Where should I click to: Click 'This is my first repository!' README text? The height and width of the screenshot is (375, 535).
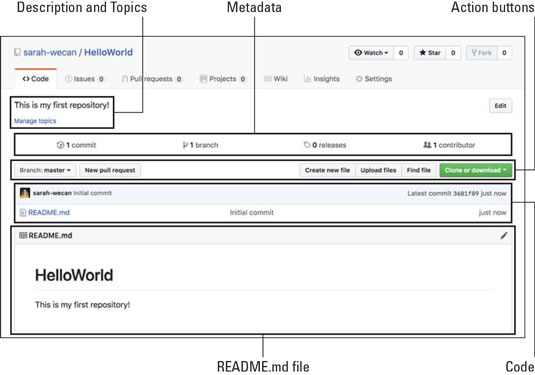click(x=83, y=305)
